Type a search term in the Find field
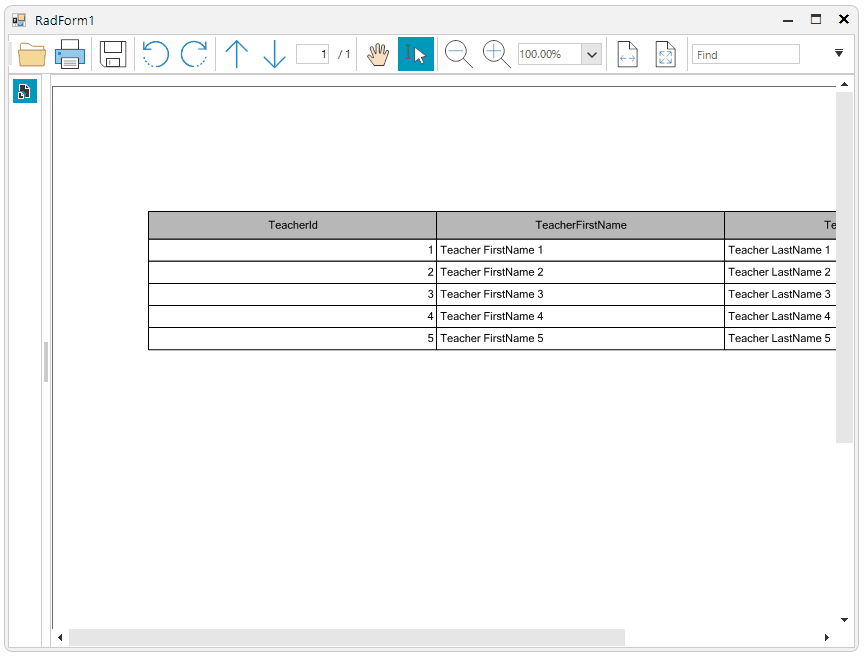865x656 pixels. point(745,54)
